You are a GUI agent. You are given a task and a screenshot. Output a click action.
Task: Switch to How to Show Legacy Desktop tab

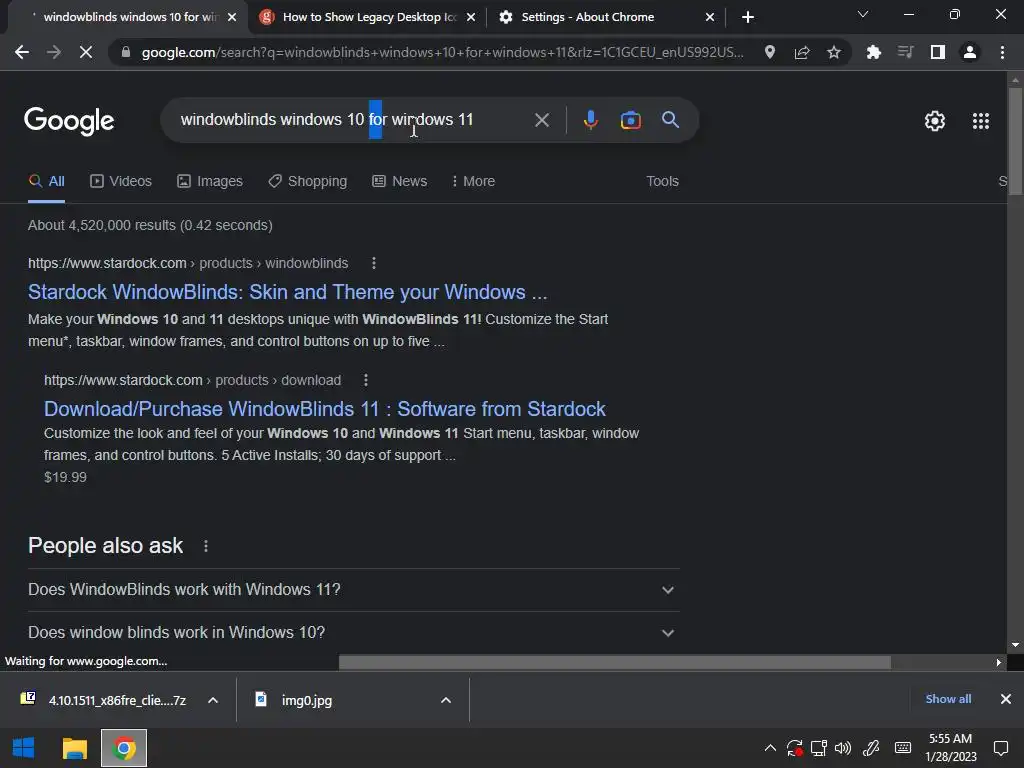(369, 17)
